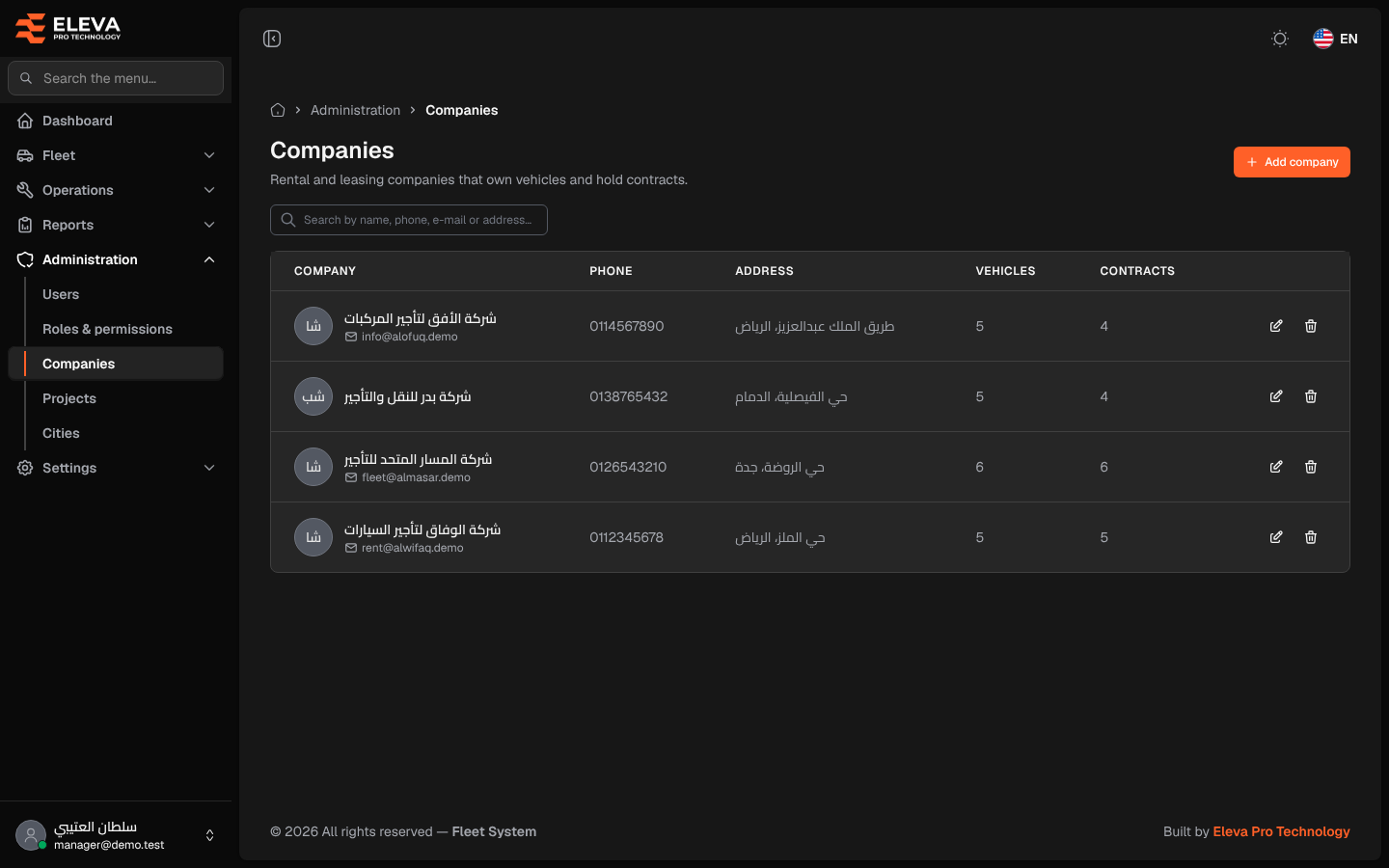Expand the Reports menu chevron

(209, 225)
